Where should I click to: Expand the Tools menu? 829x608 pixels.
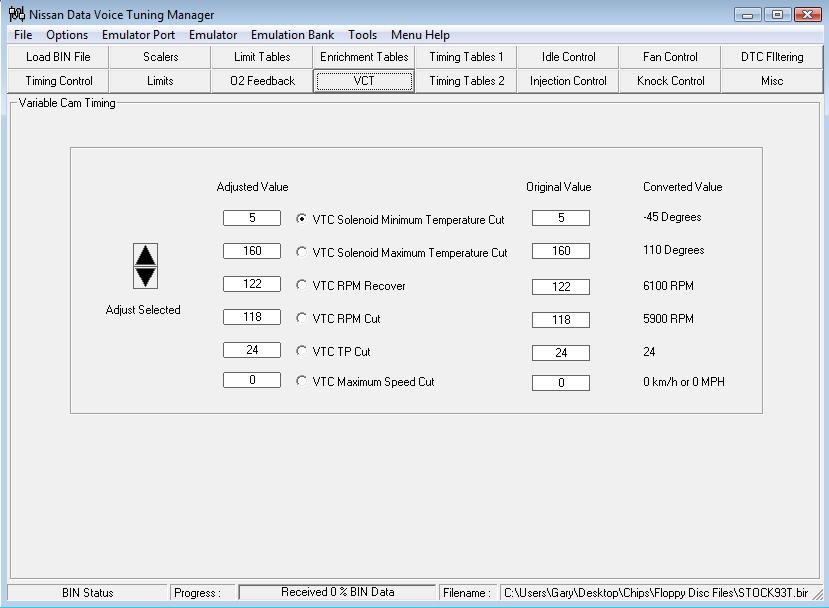point(362,35)
